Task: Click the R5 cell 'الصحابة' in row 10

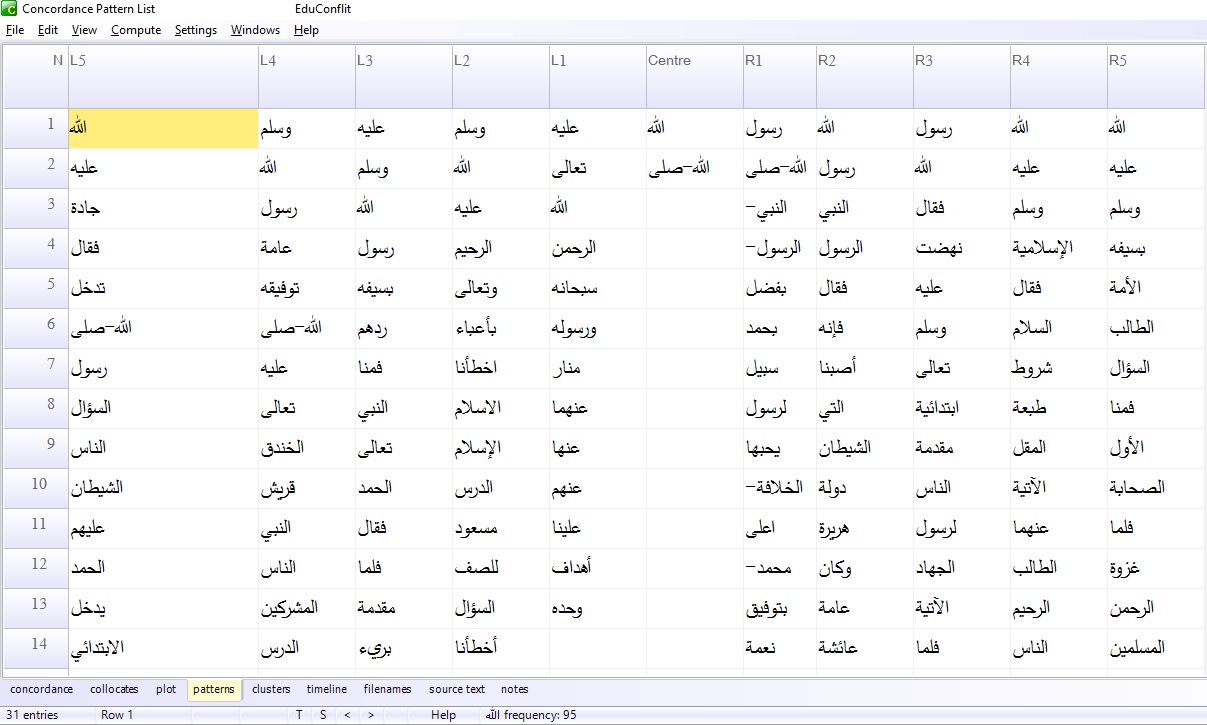Action: [1156, 488]
